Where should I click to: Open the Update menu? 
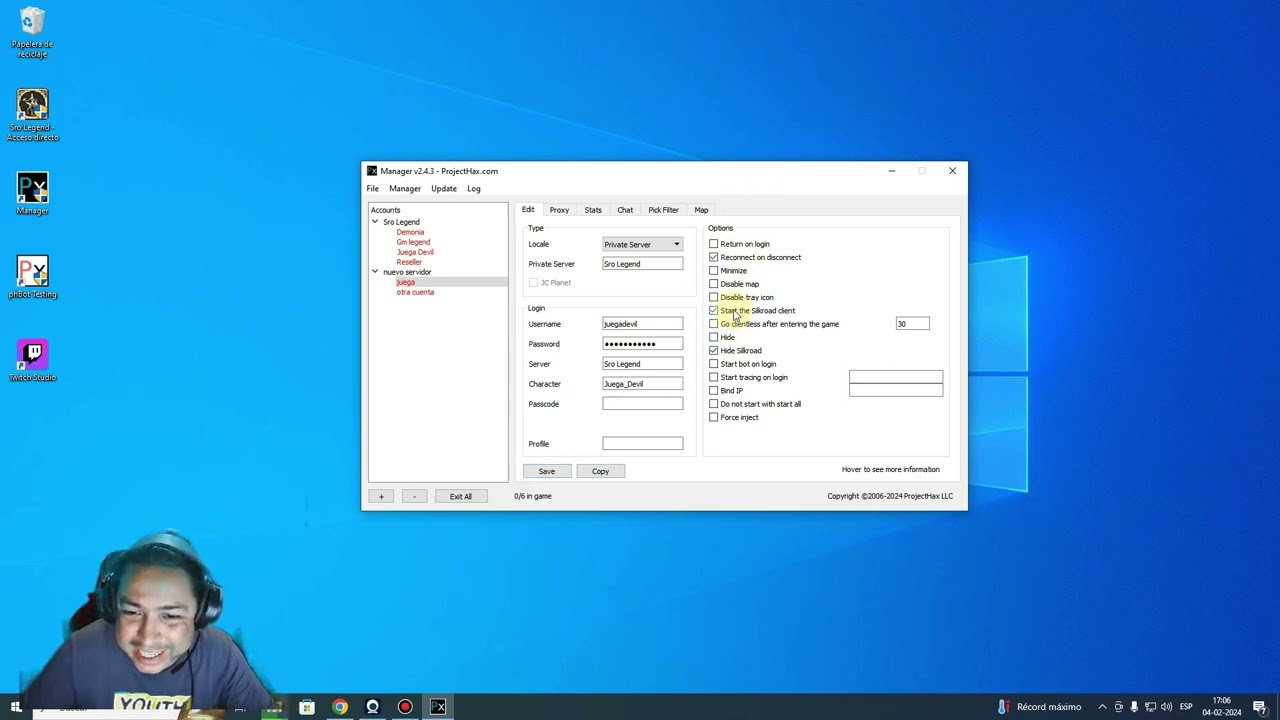(444, 189)
